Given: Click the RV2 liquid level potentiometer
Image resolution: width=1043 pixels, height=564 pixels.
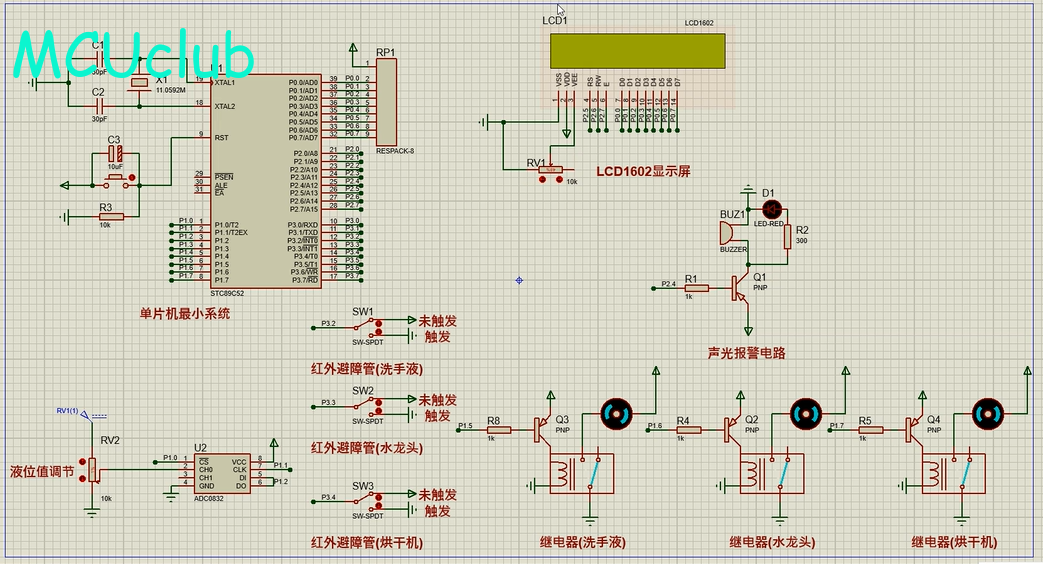Looking at the screenshot, I should coord(92,470).
